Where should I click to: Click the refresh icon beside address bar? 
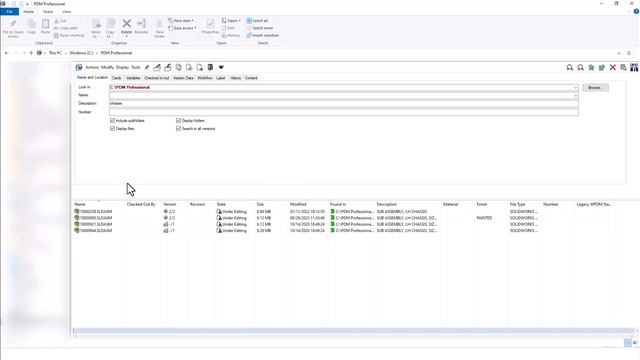629,53
